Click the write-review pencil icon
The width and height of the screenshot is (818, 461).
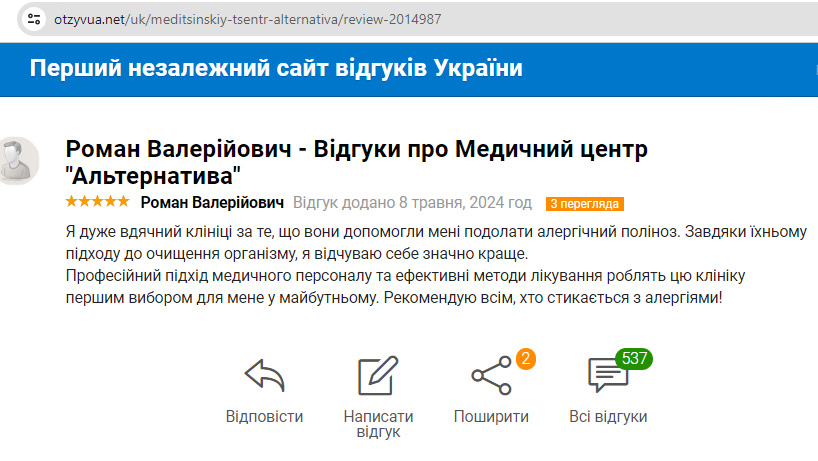pyautogui.click(x=378, y=376)
